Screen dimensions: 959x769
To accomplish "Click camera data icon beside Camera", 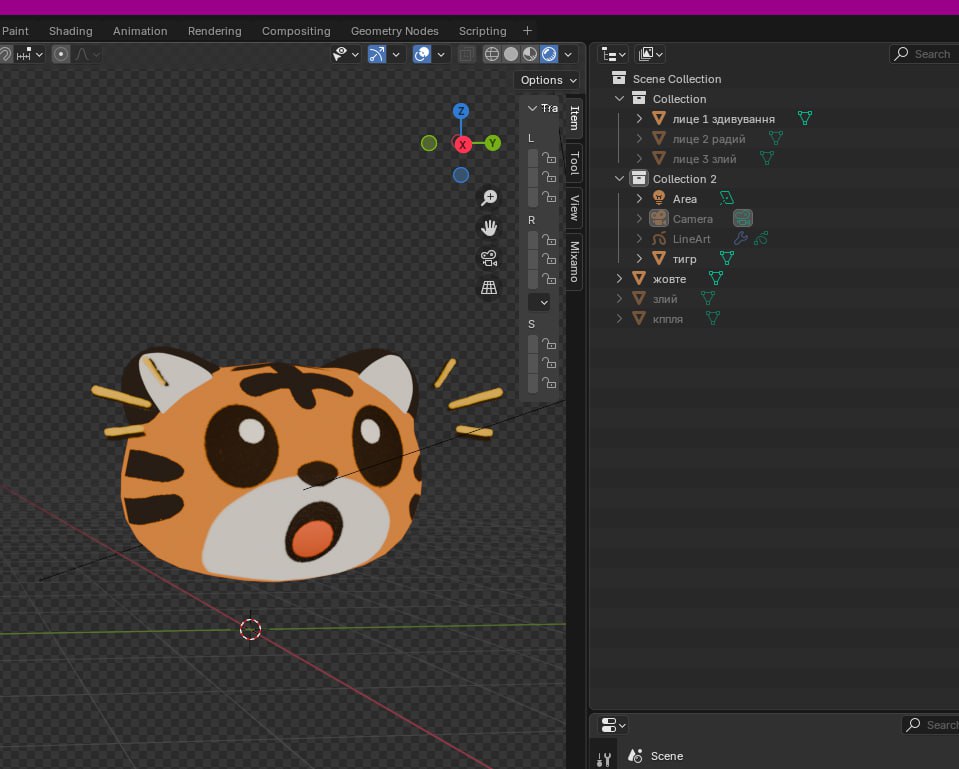I will [742, 218].
